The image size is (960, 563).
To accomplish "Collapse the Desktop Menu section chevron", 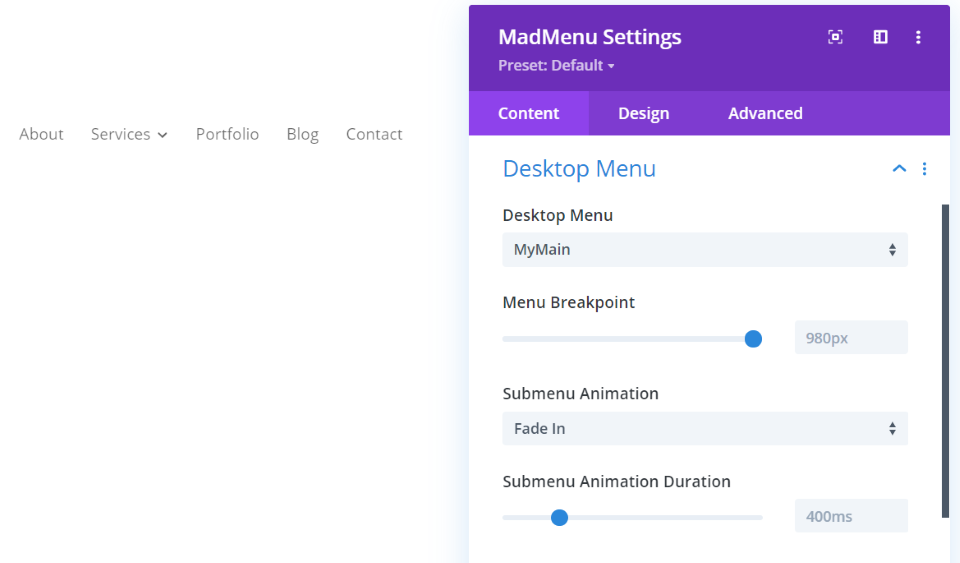I will pyautogui.click(x=899, y=169).
